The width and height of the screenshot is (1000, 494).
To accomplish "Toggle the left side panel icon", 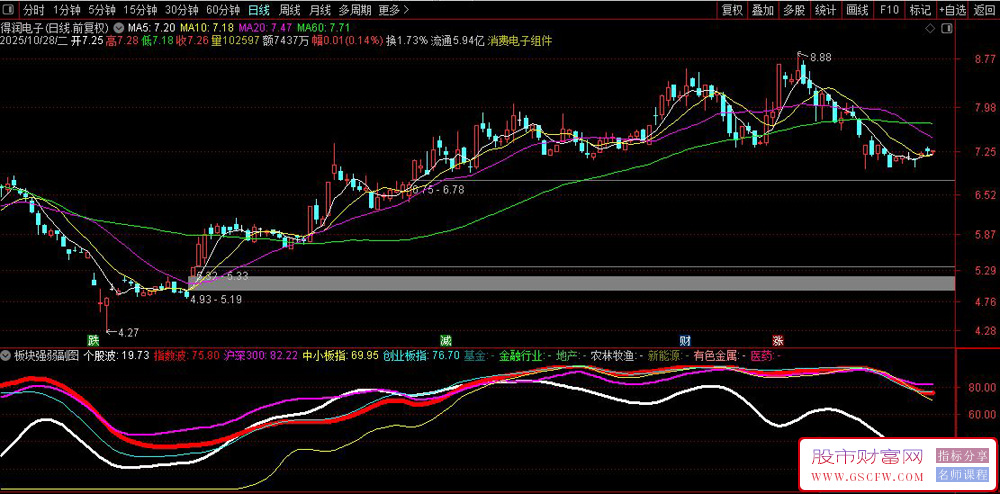I will pos(10,10).
